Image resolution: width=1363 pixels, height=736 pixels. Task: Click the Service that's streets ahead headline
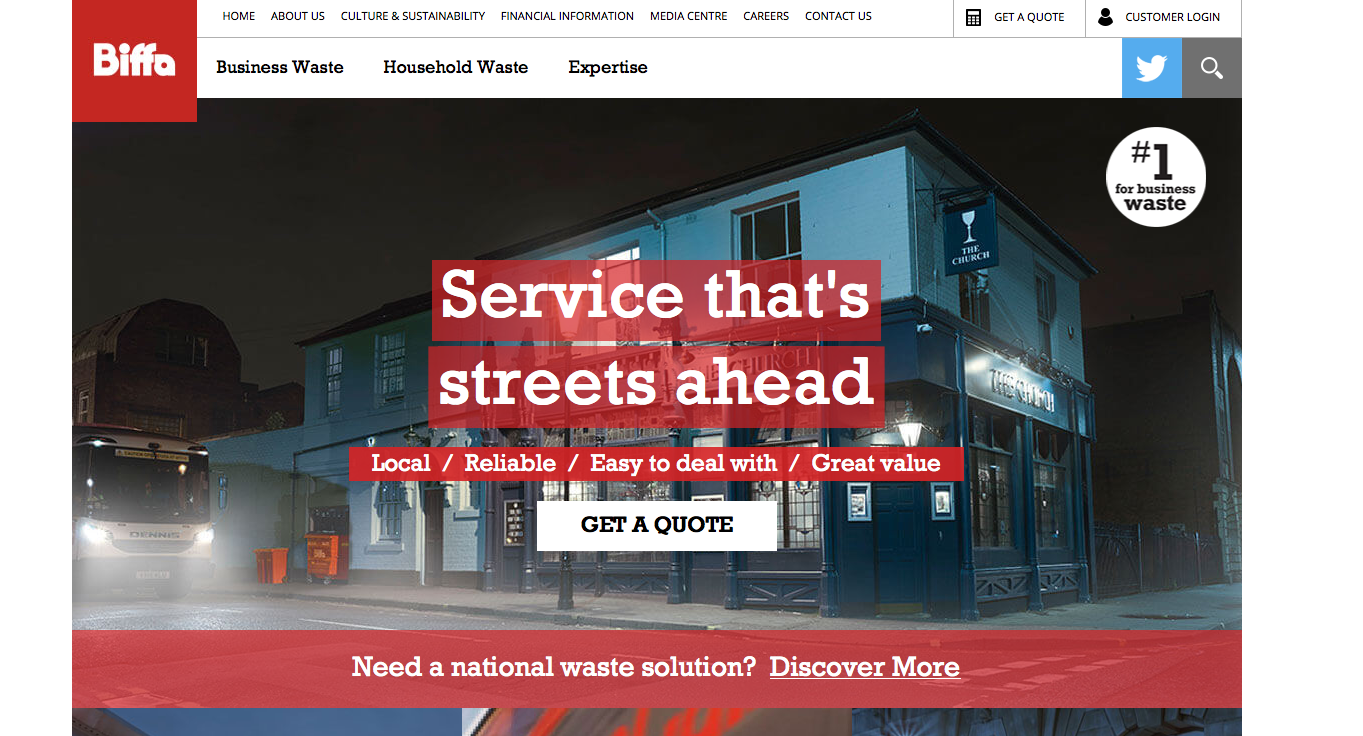point(656,340)
